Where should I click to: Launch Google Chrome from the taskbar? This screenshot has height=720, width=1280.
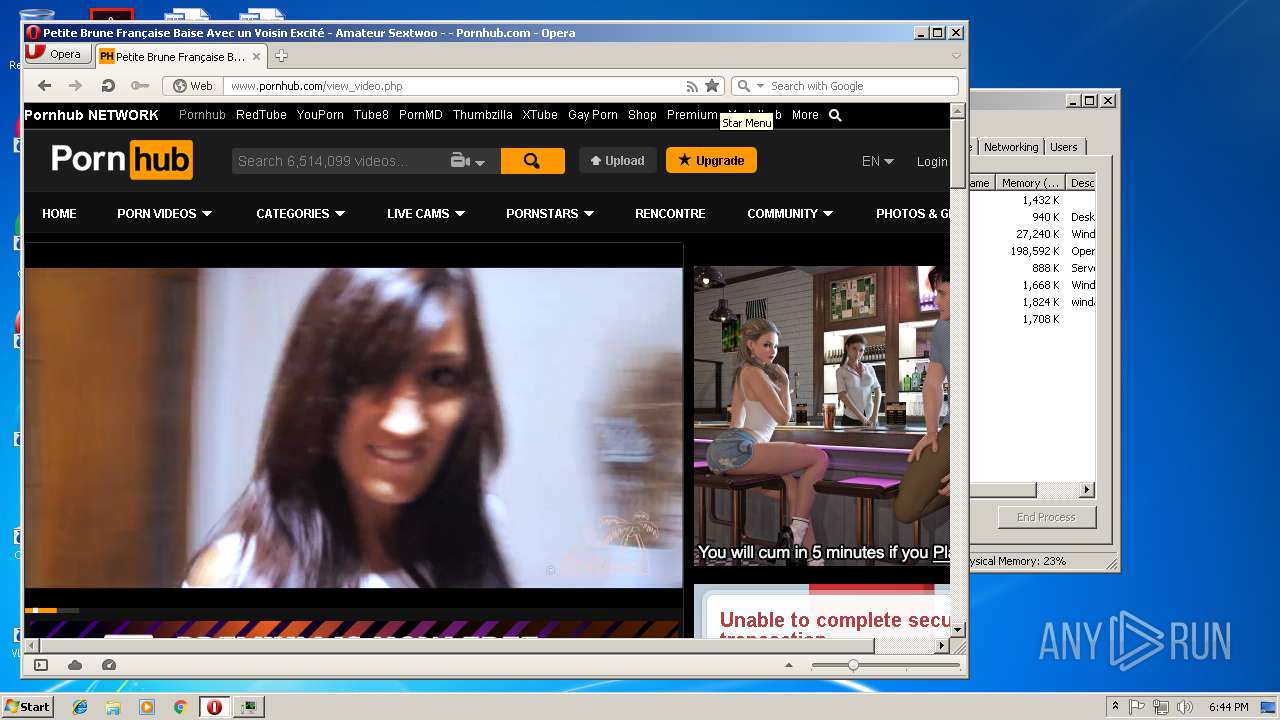coord(180,707)
